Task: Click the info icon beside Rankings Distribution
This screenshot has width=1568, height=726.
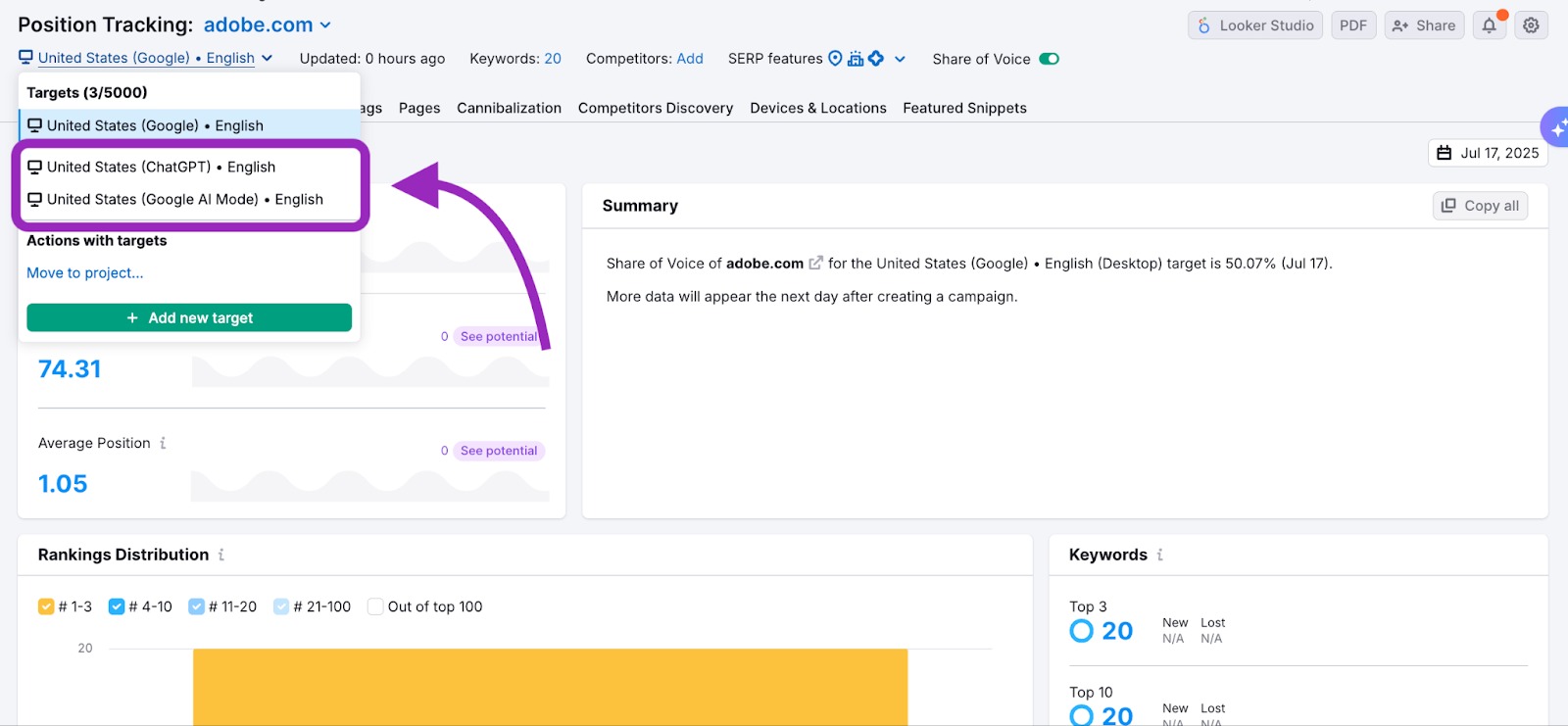Action: point(221,555)
